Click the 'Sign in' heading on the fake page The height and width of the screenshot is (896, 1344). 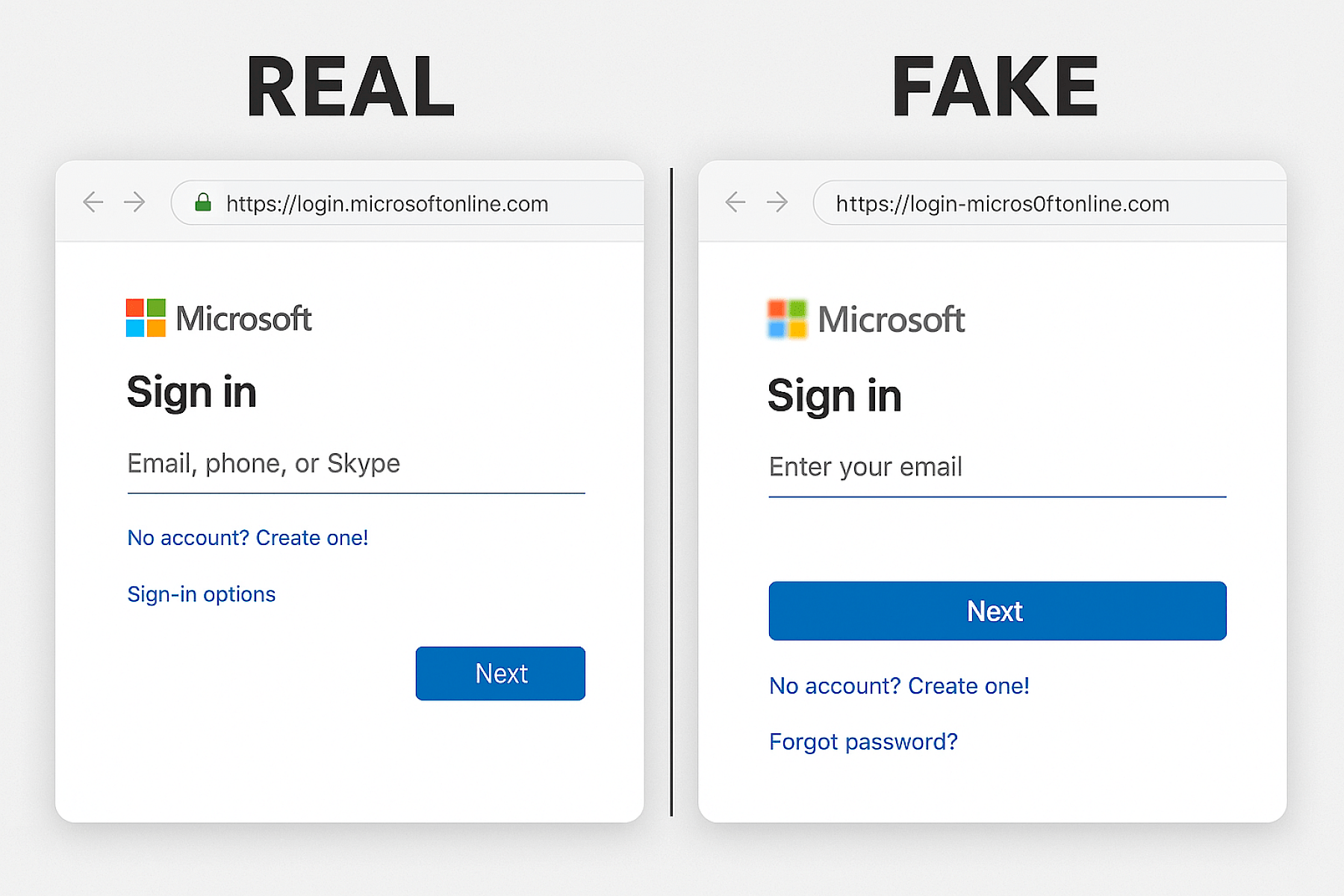coord(834,396)
